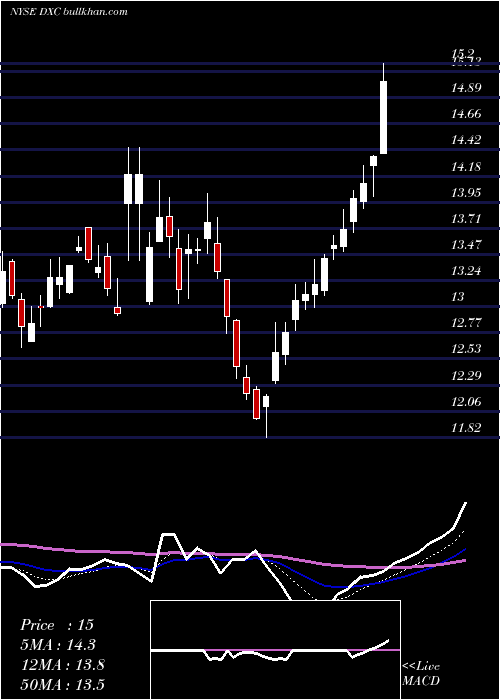Click the 14.42 price axis label
The width and height of the screenshot is (500, 700).
tap(466, 140)
